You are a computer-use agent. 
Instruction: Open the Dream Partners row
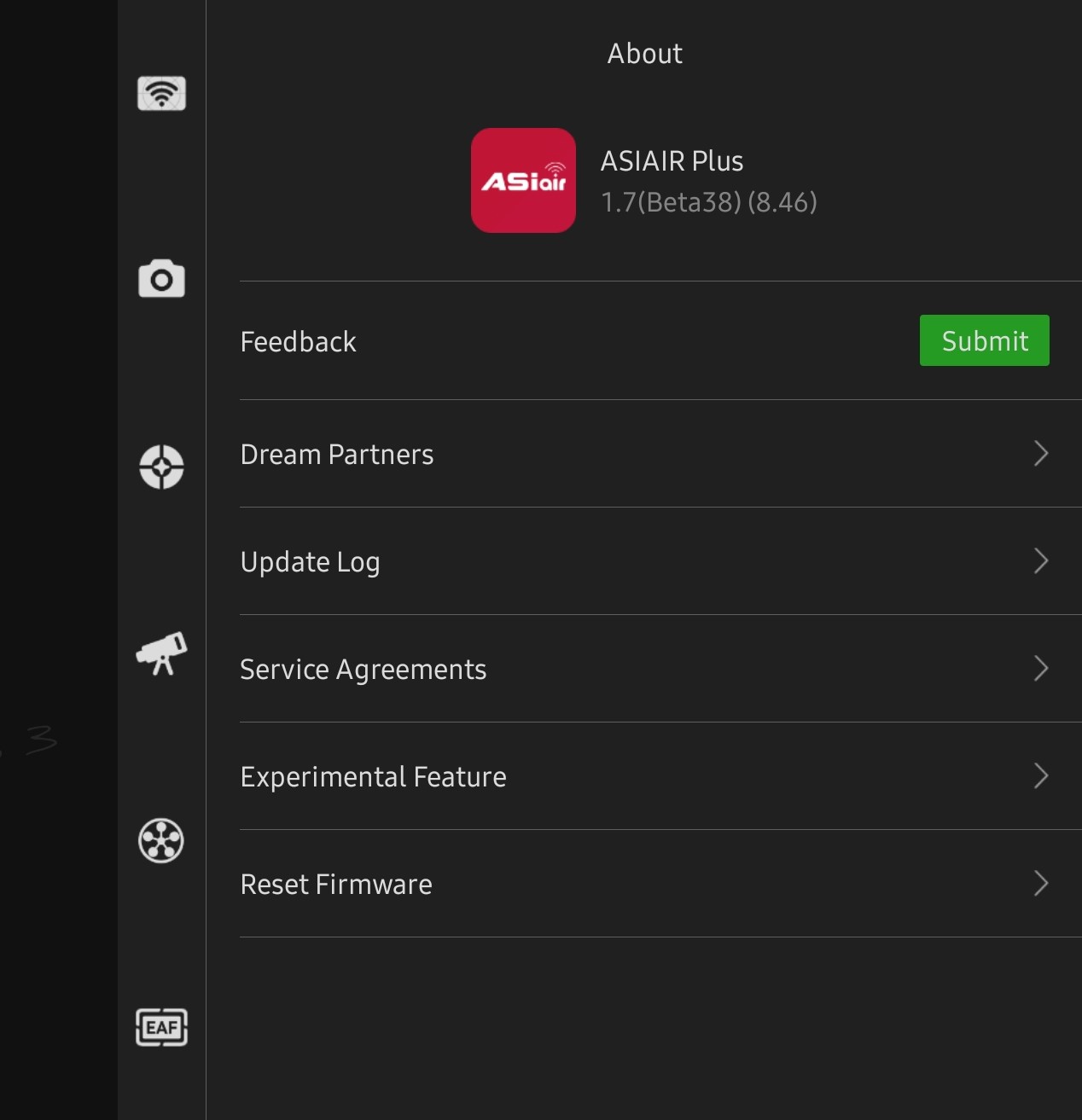pyautogui.click(x=660, y=454)
